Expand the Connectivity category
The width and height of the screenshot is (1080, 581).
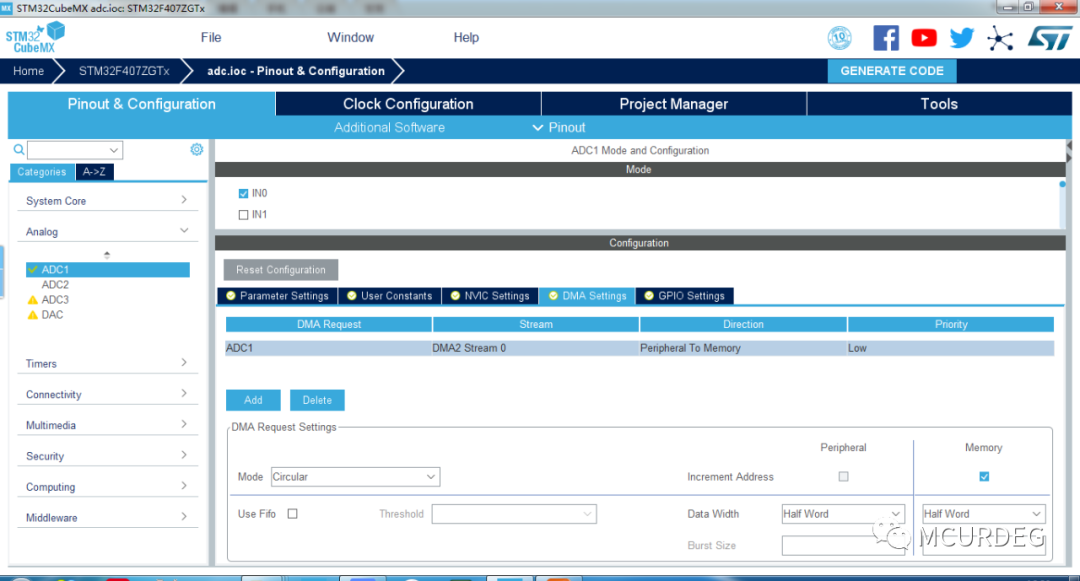107,394
